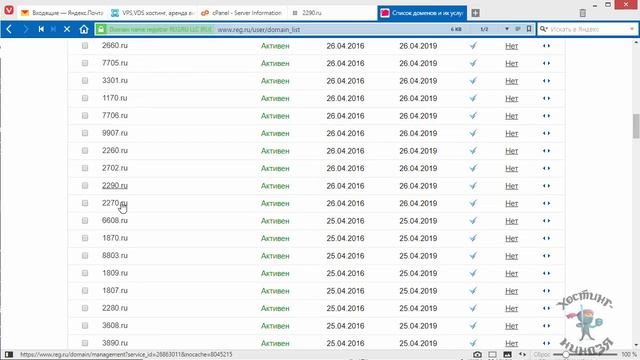Select the 3301.ru row checkbox
The width and height of the screenshot is (640, 360).
pyautogui.click(x=85, y=81)
